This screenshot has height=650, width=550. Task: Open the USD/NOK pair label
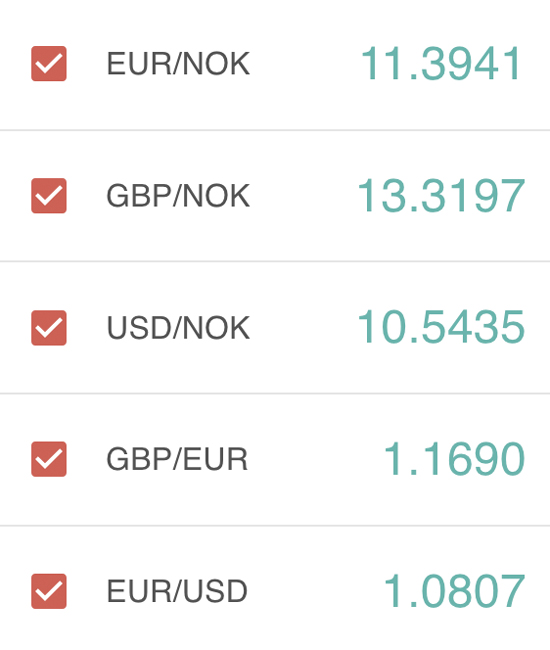pos(178,328)
